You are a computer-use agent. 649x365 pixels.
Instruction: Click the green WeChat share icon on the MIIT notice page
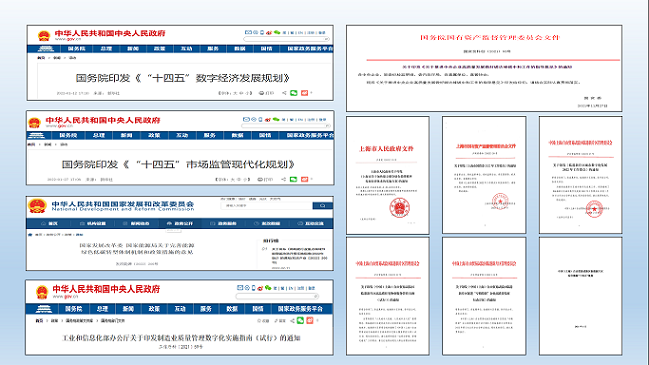pyautogui.click(x=300, y=320)
